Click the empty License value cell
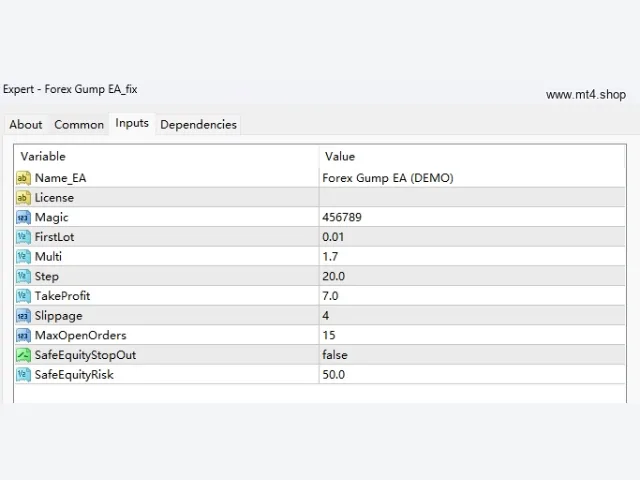Screen dimensions: 640x480 click(x=472, y=198)
